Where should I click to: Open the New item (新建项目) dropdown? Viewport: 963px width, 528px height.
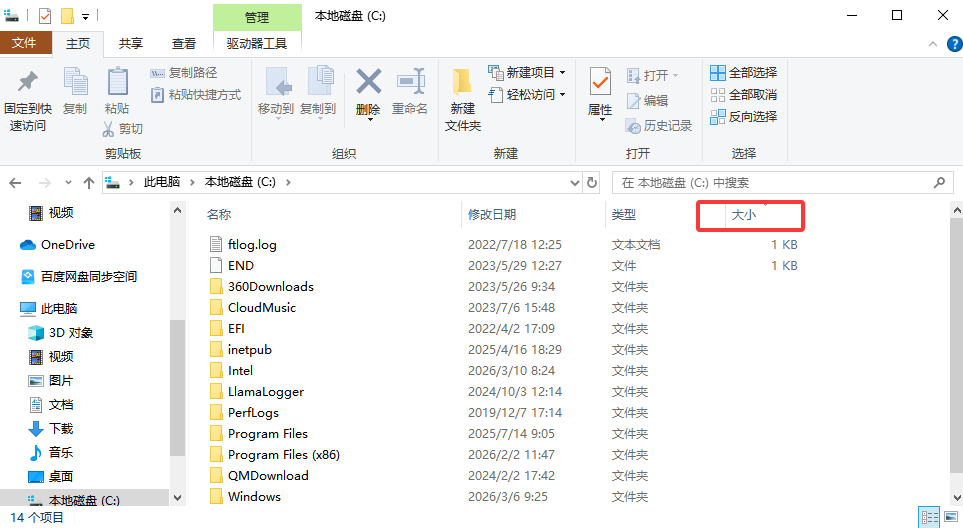pyautogui.click(x=527, y=72)
